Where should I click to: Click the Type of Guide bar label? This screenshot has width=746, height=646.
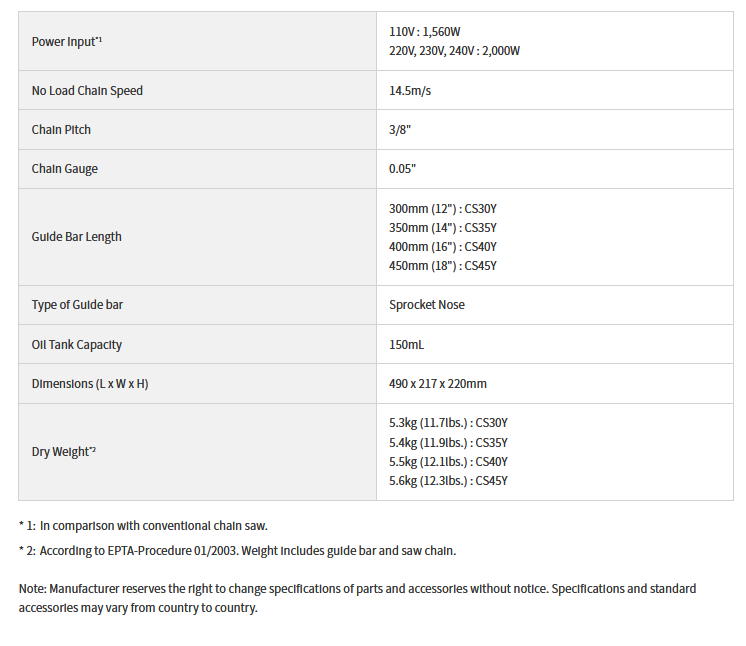click(76, 305)
